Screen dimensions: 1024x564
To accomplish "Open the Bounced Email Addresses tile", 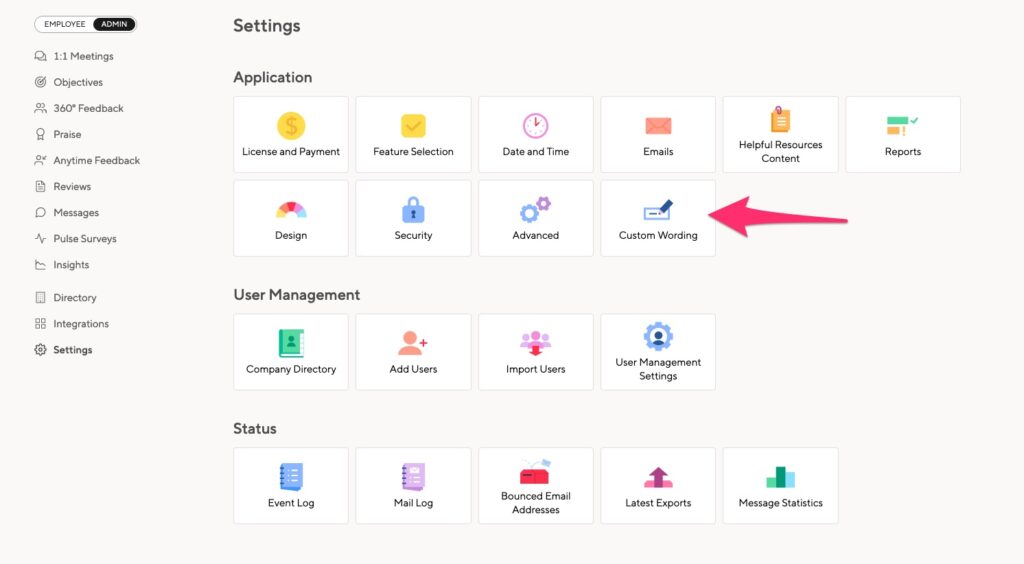I will pyautogui.click(x=536, y=486).
